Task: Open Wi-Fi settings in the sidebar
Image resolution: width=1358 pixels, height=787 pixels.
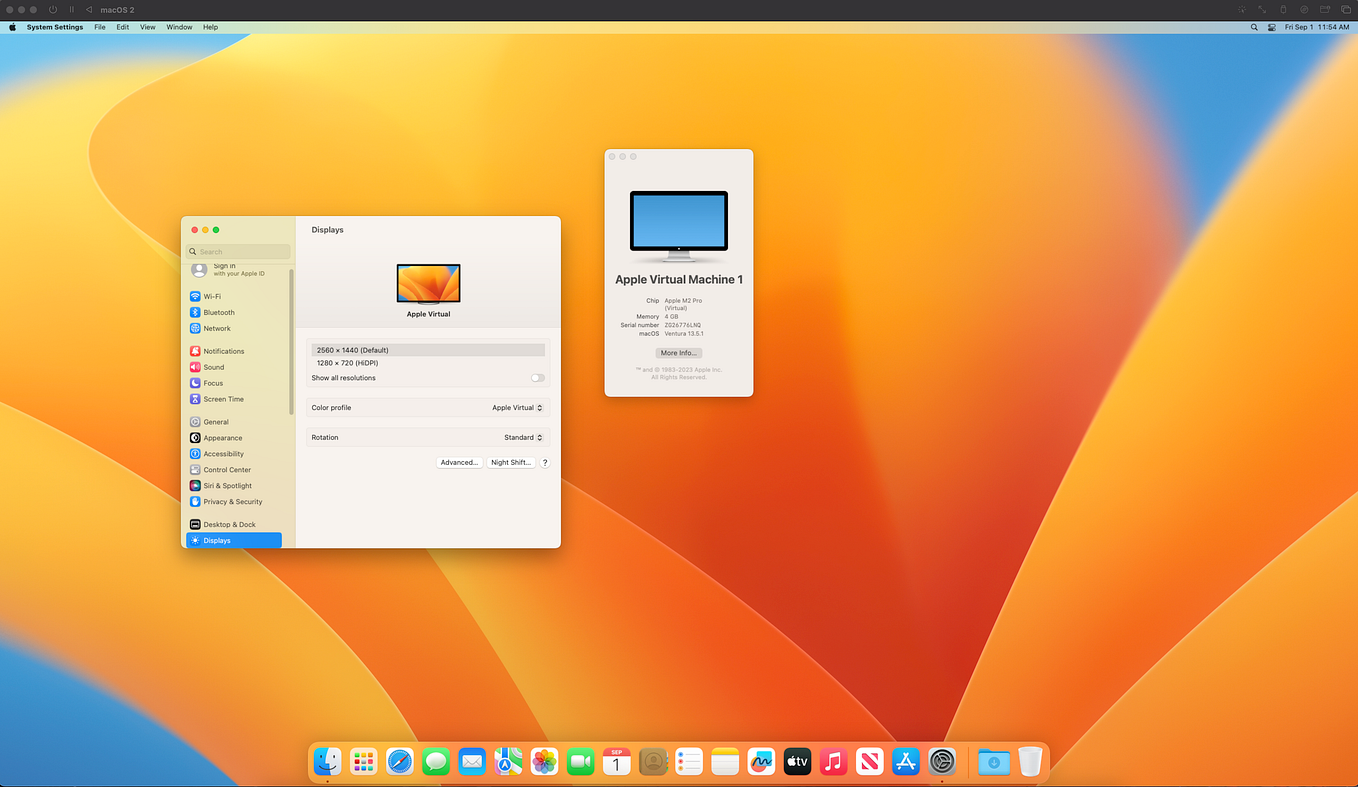Action: click(211, 296)
